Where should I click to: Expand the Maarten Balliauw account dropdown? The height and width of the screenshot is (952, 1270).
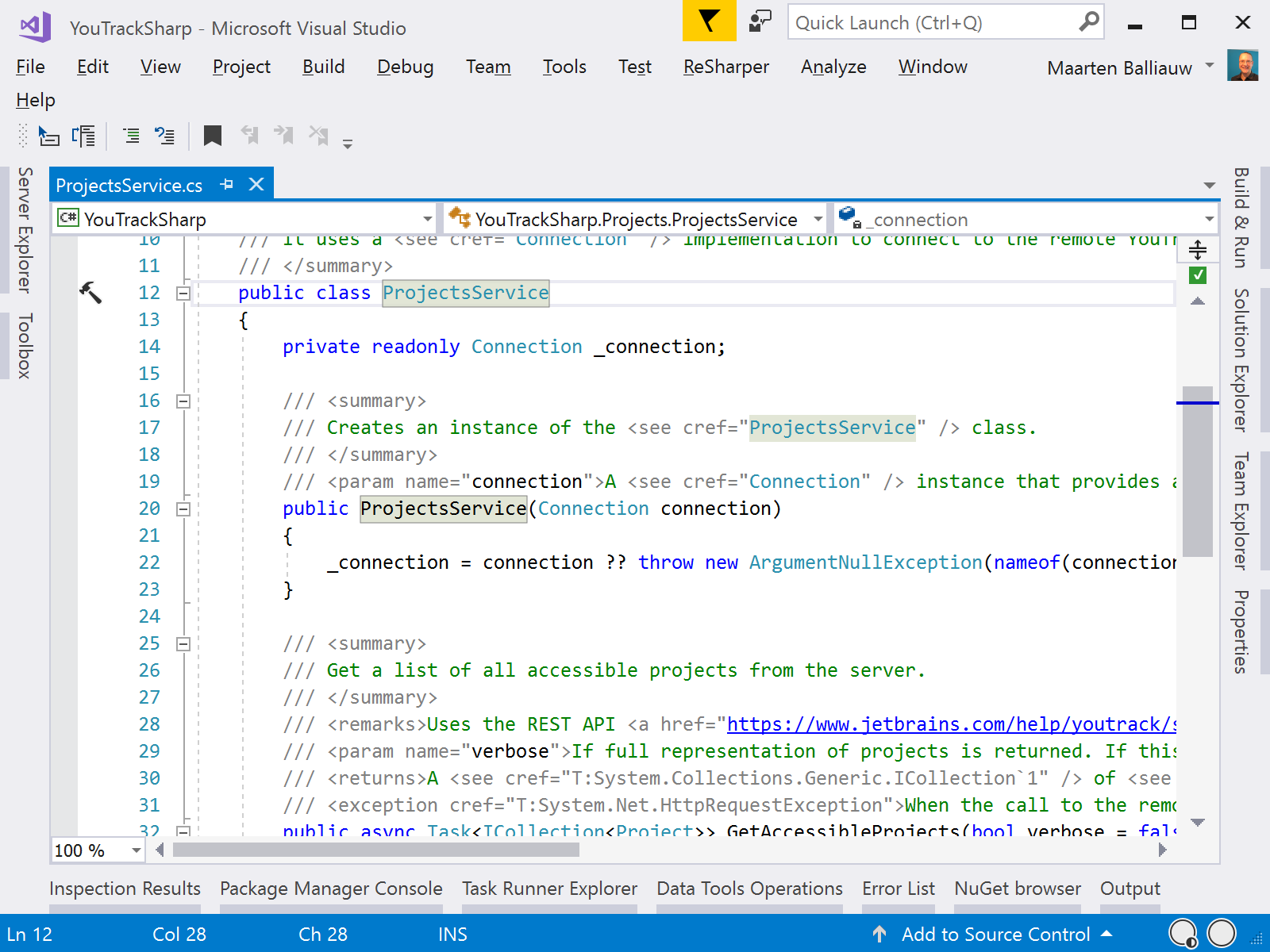click(x=1210, y=65)
